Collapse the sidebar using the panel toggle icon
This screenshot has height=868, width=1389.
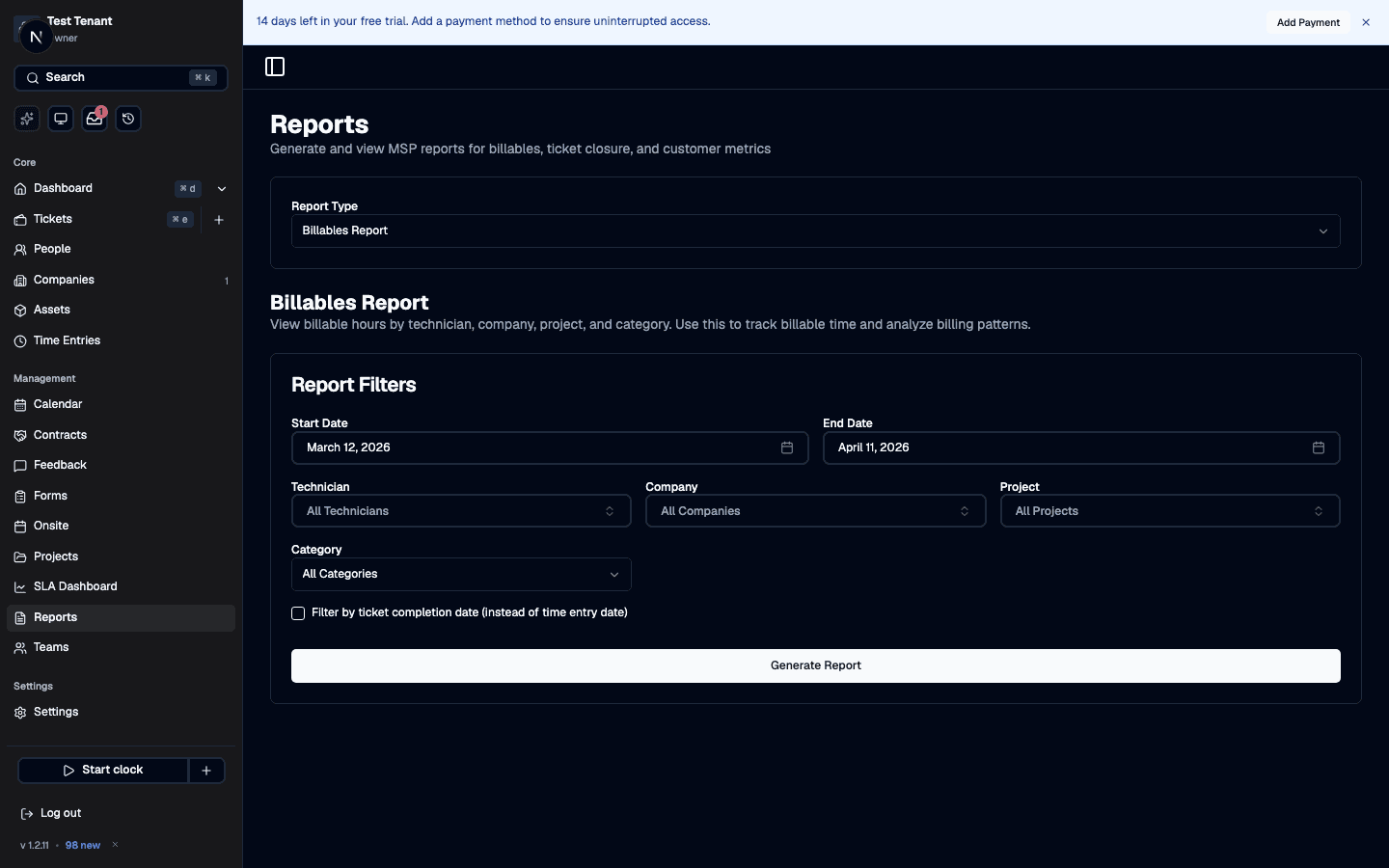[x=275, y=67]
